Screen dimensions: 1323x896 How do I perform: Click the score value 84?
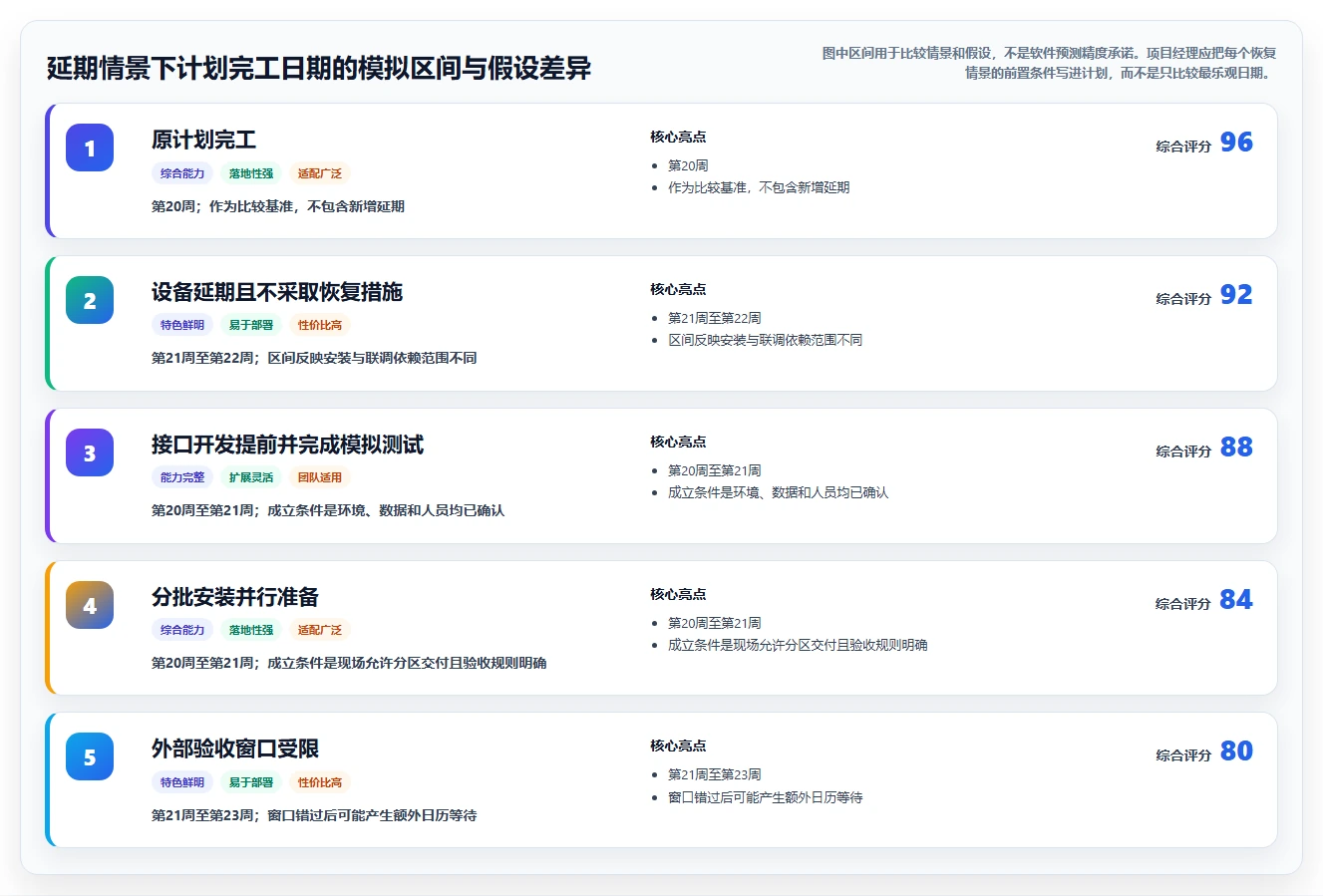pos(1236,600)
